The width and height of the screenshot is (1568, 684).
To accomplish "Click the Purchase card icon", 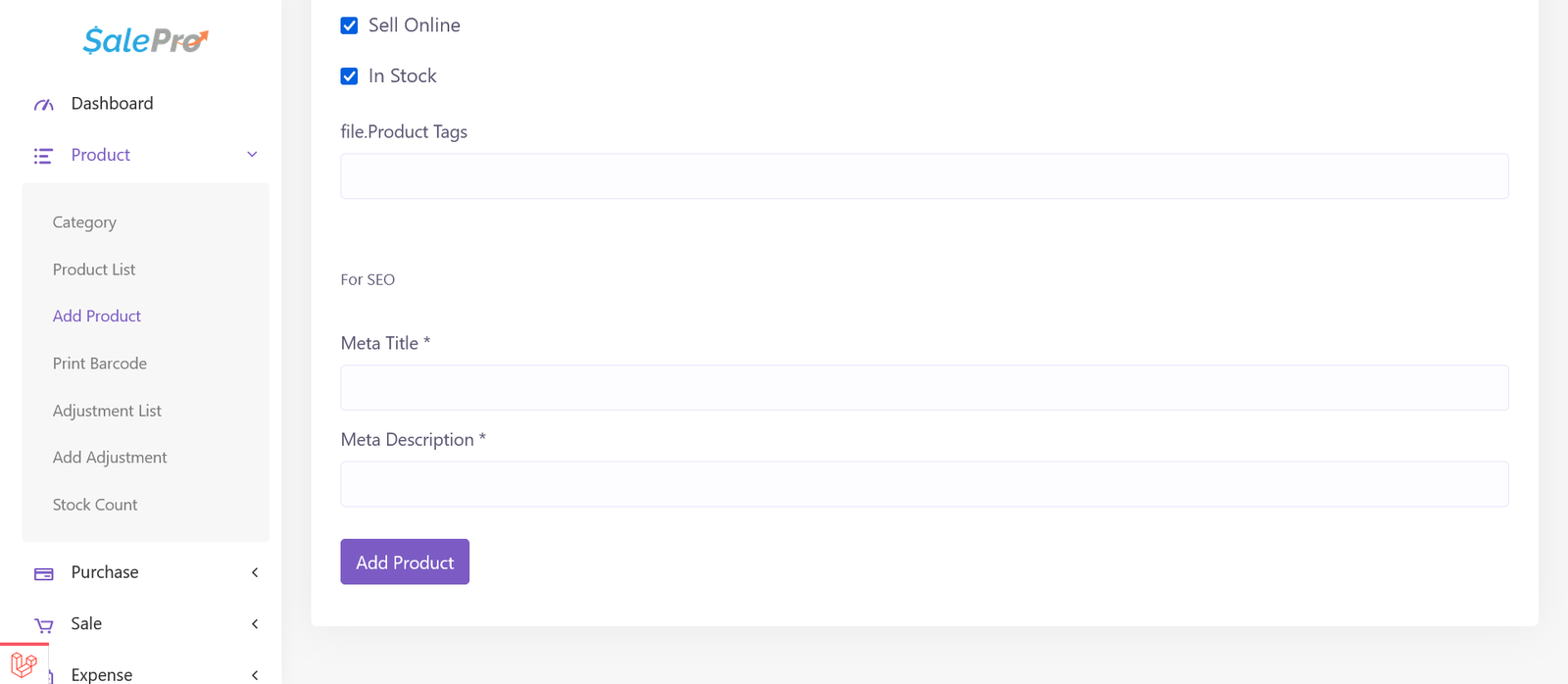I will click(44, 573).
